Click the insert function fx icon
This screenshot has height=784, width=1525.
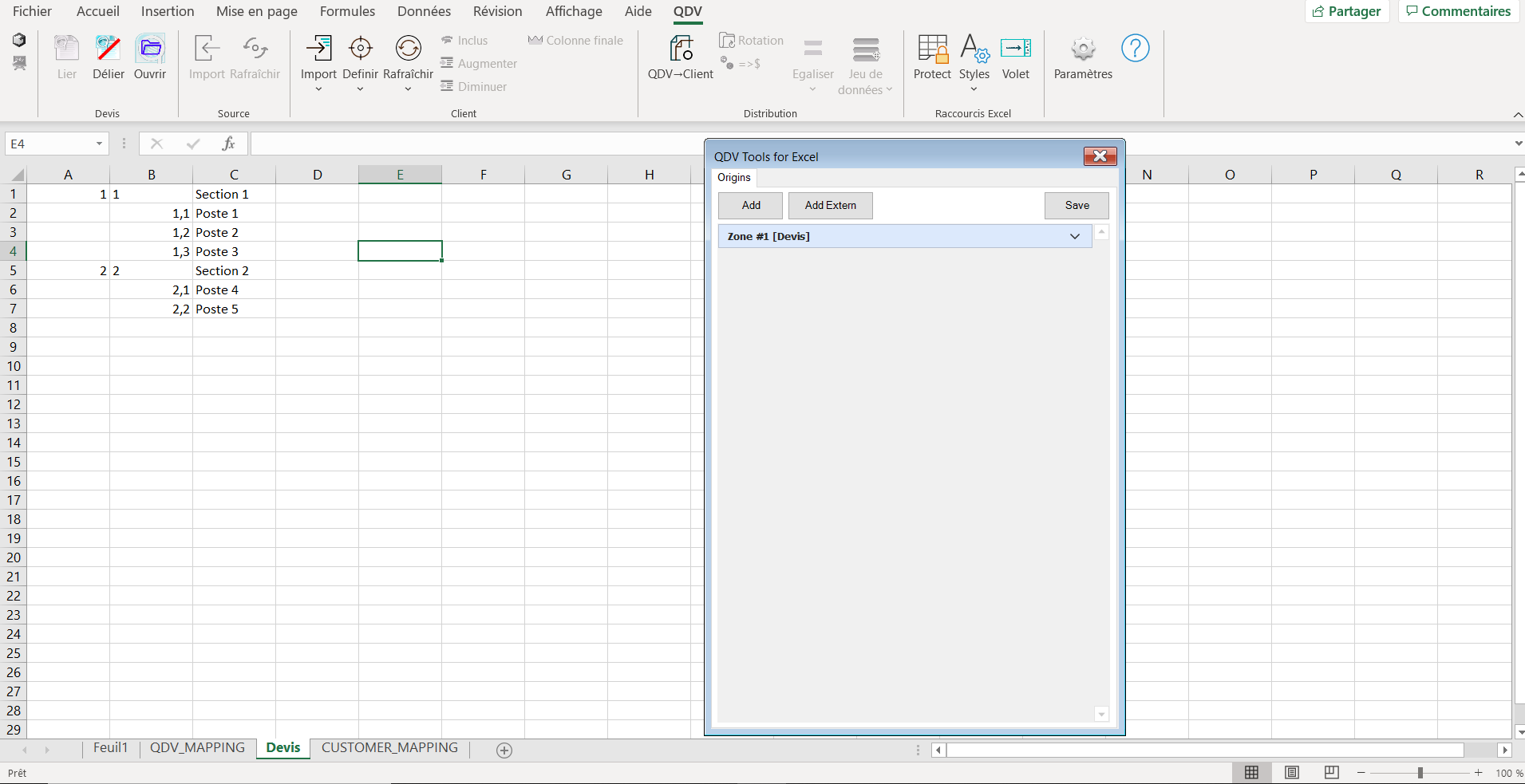[x=228, y=144]
